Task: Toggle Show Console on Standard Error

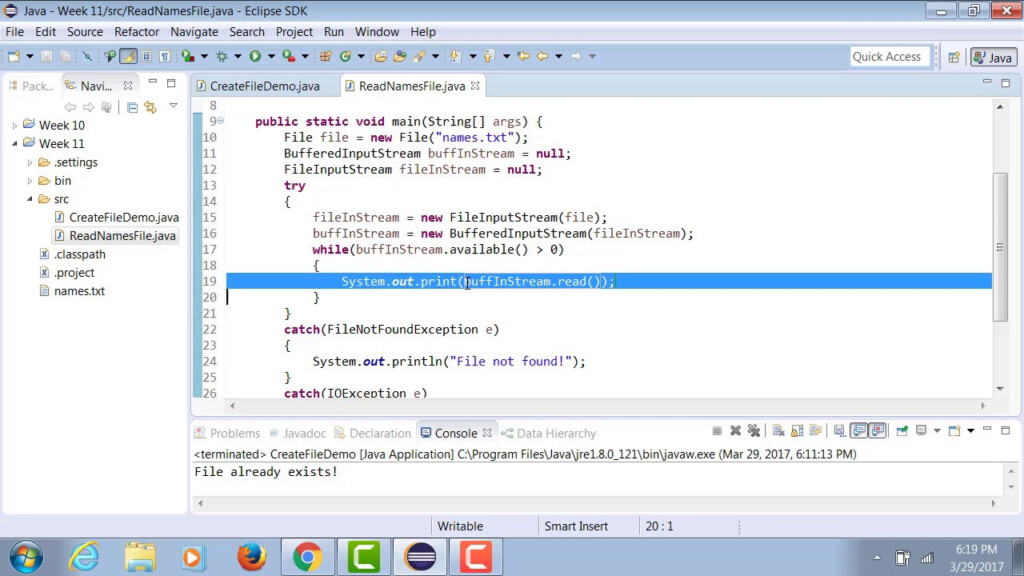Action: [878, 431]
